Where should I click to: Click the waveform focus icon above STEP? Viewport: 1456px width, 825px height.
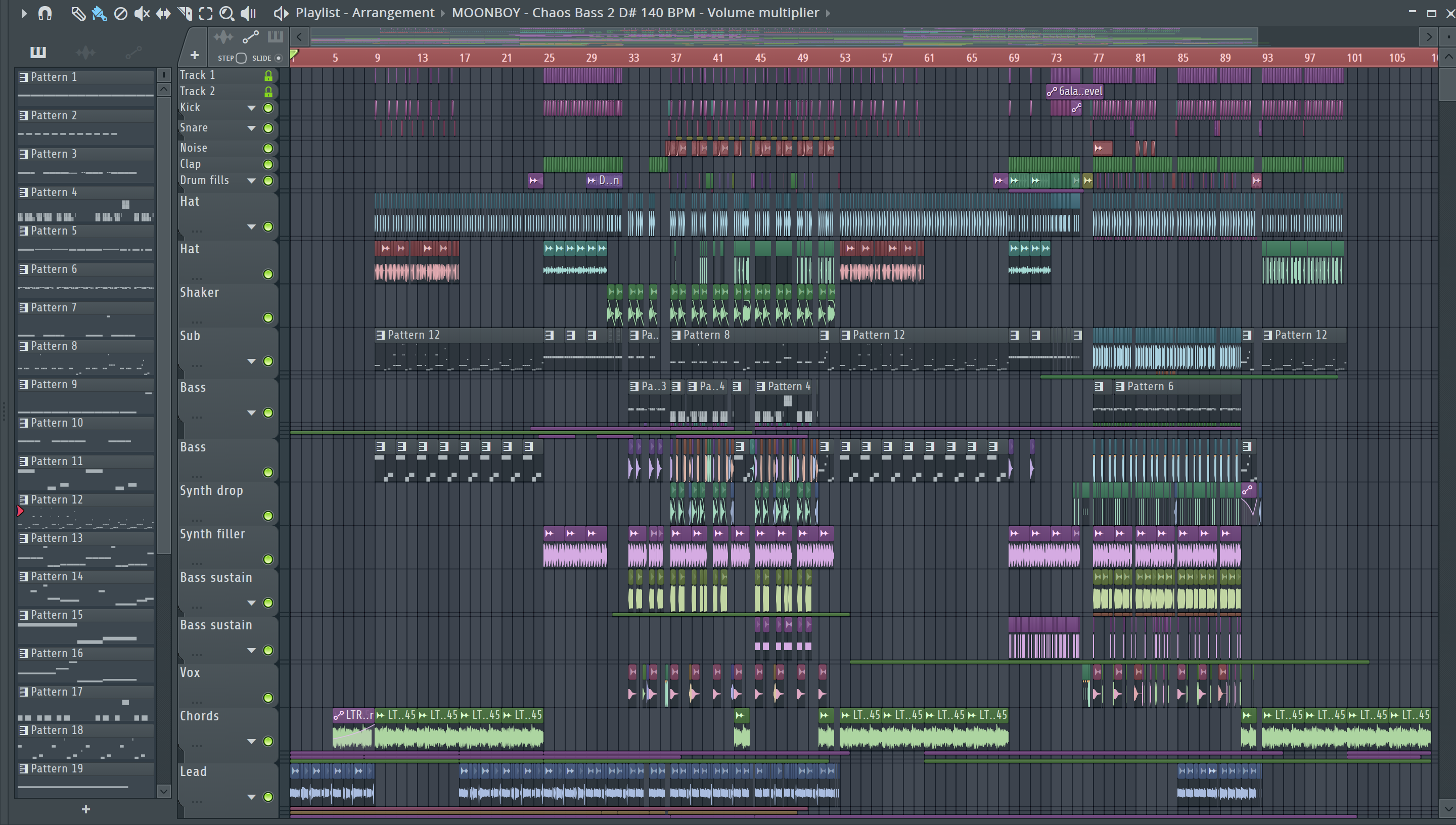click(x=223, y=38)
